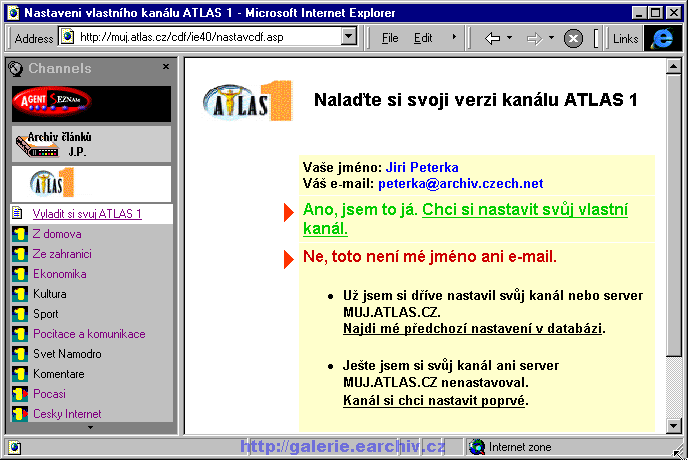
Task: Open Vyladit si svuj ATLAS 1 link
Action: click(87, 214)
